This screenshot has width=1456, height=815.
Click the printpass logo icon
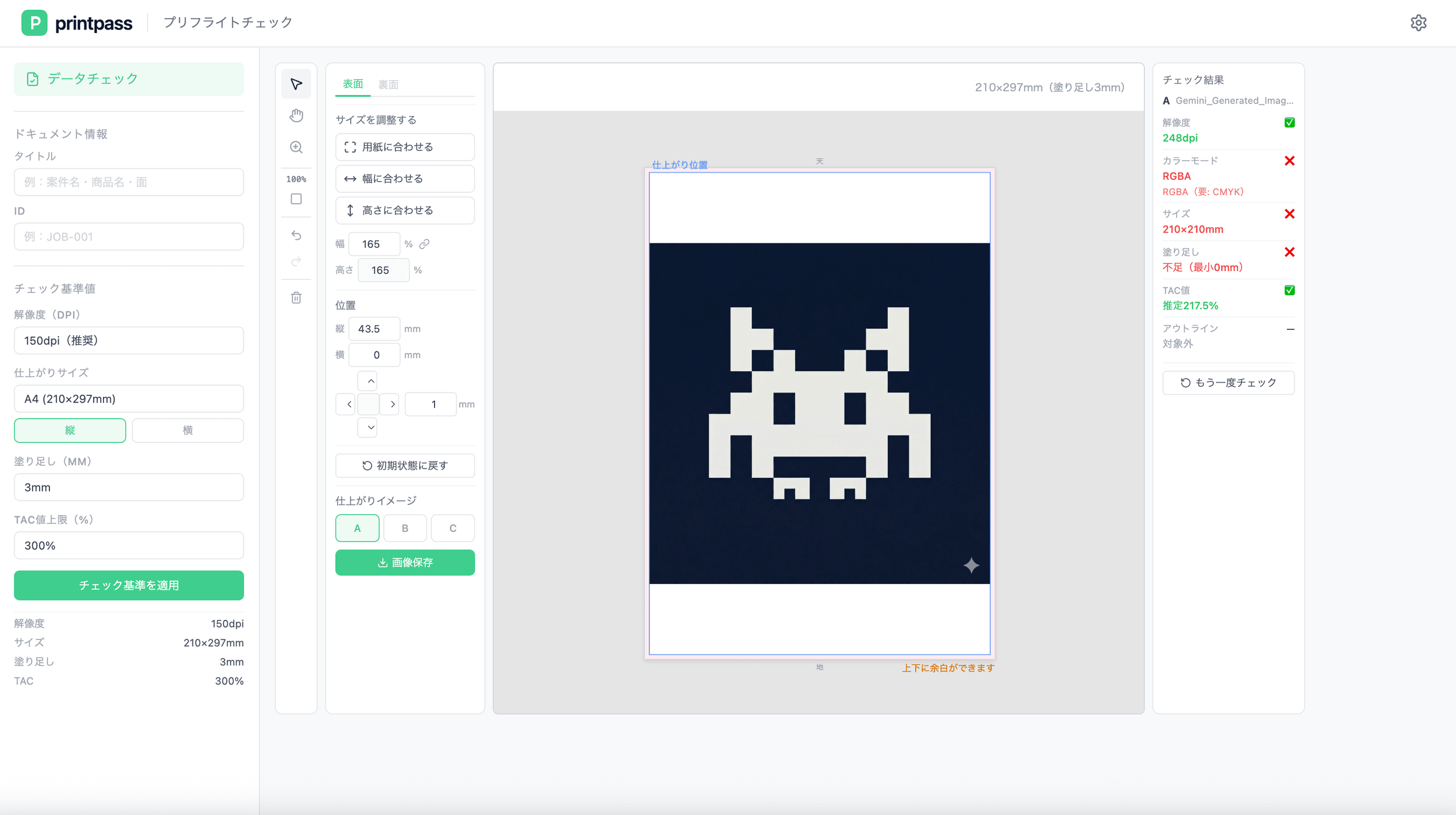[34, 23]
